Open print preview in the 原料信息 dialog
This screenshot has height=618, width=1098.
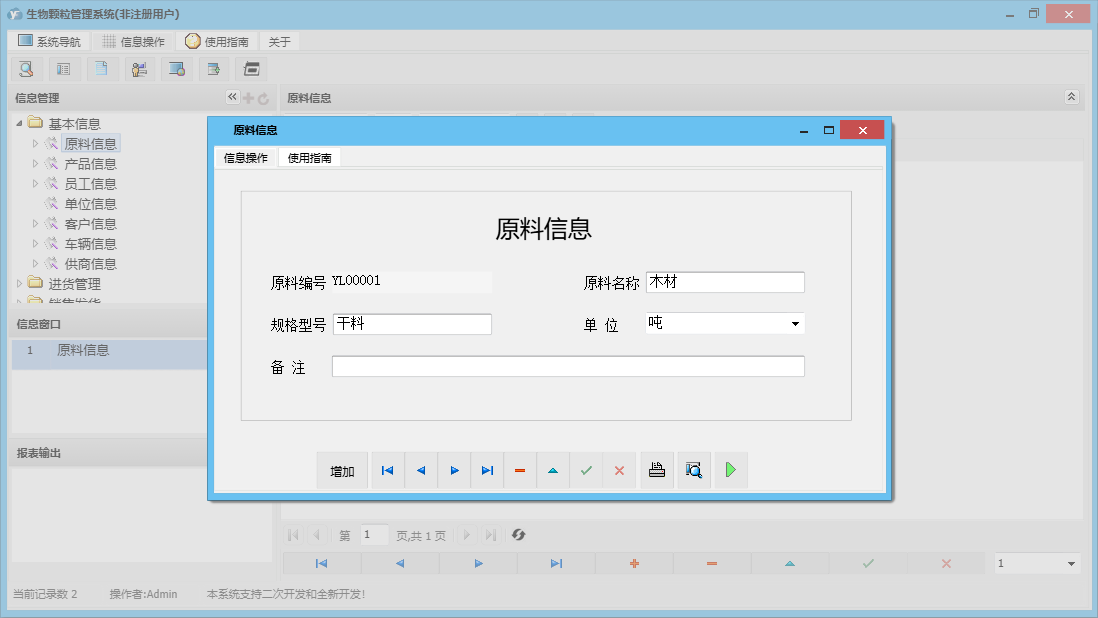(693, 470)
